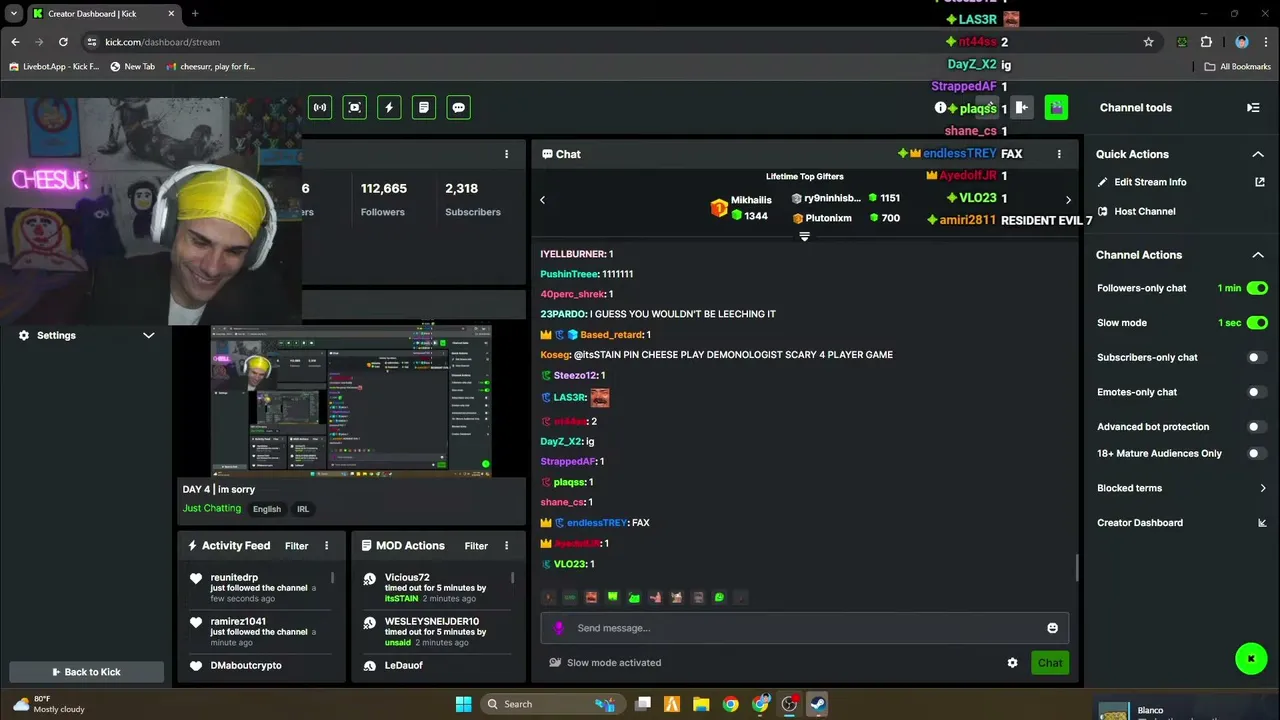The height and width of the screenshot is (720, 1280).
Task: Open the stats panel three-dot menu
Action: point(506,154)
